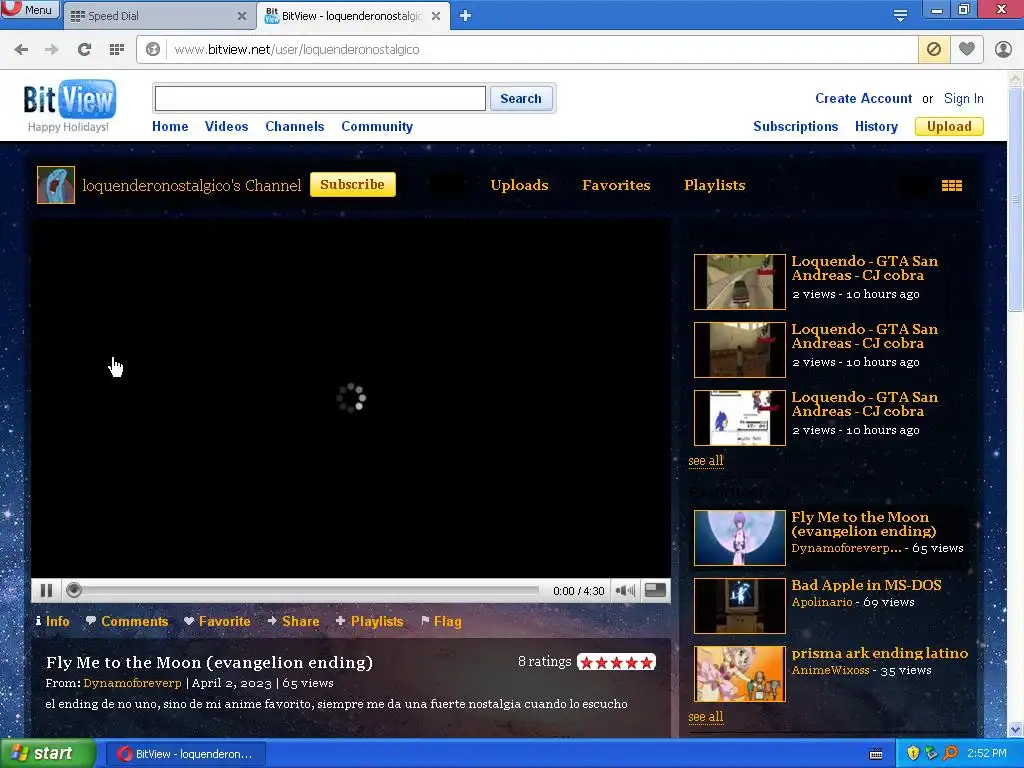Subscribe to loquenderonostalgico's Channel
The image size is (1024, 768).
click(x=353, y=185)
